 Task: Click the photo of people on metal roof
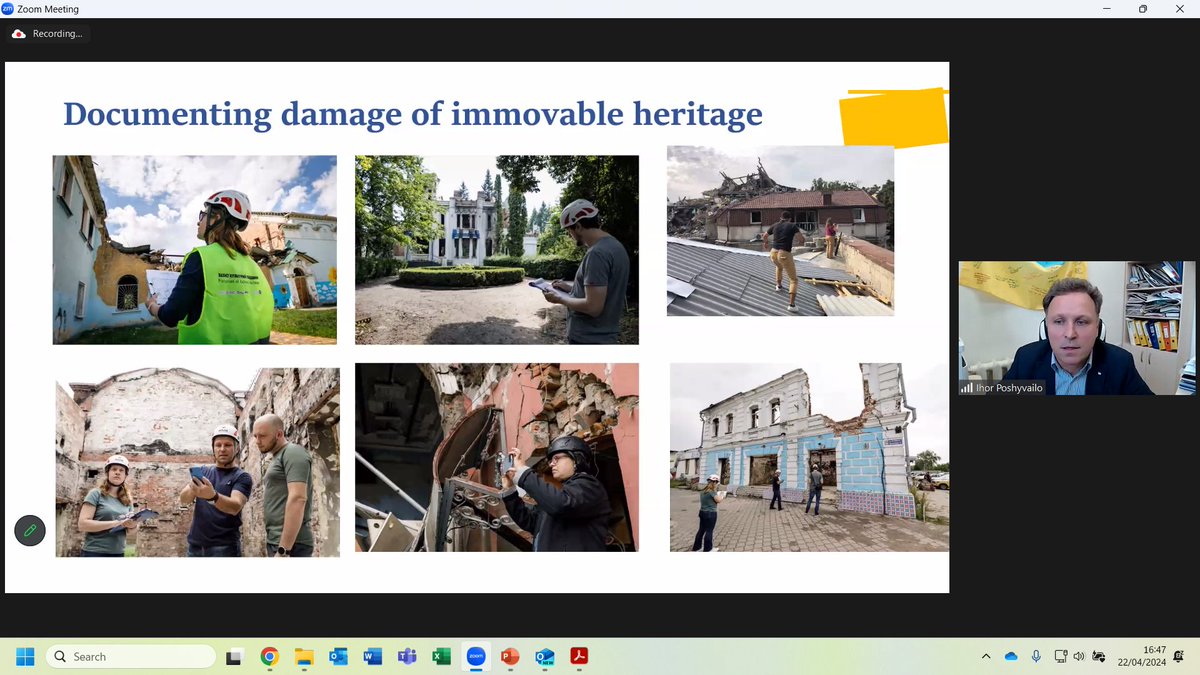(780, 231)
